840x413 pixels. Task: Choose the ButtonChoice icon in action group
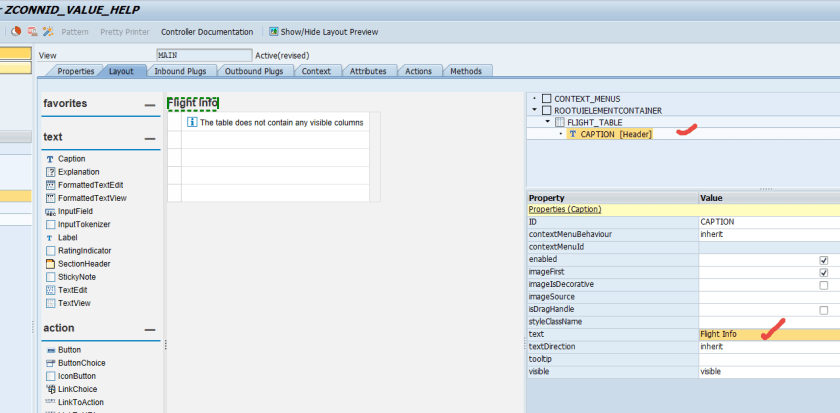coord(50,363)
